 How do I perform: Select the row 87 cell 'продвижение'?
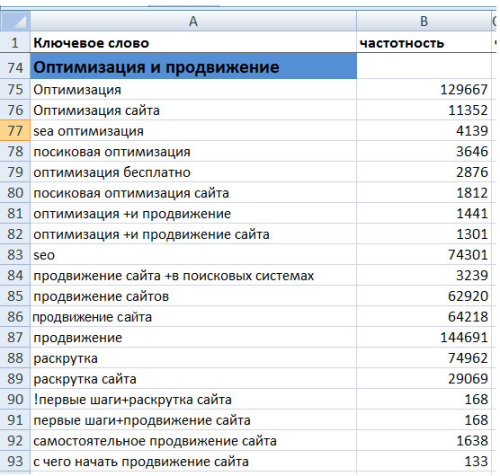(193, 337)
